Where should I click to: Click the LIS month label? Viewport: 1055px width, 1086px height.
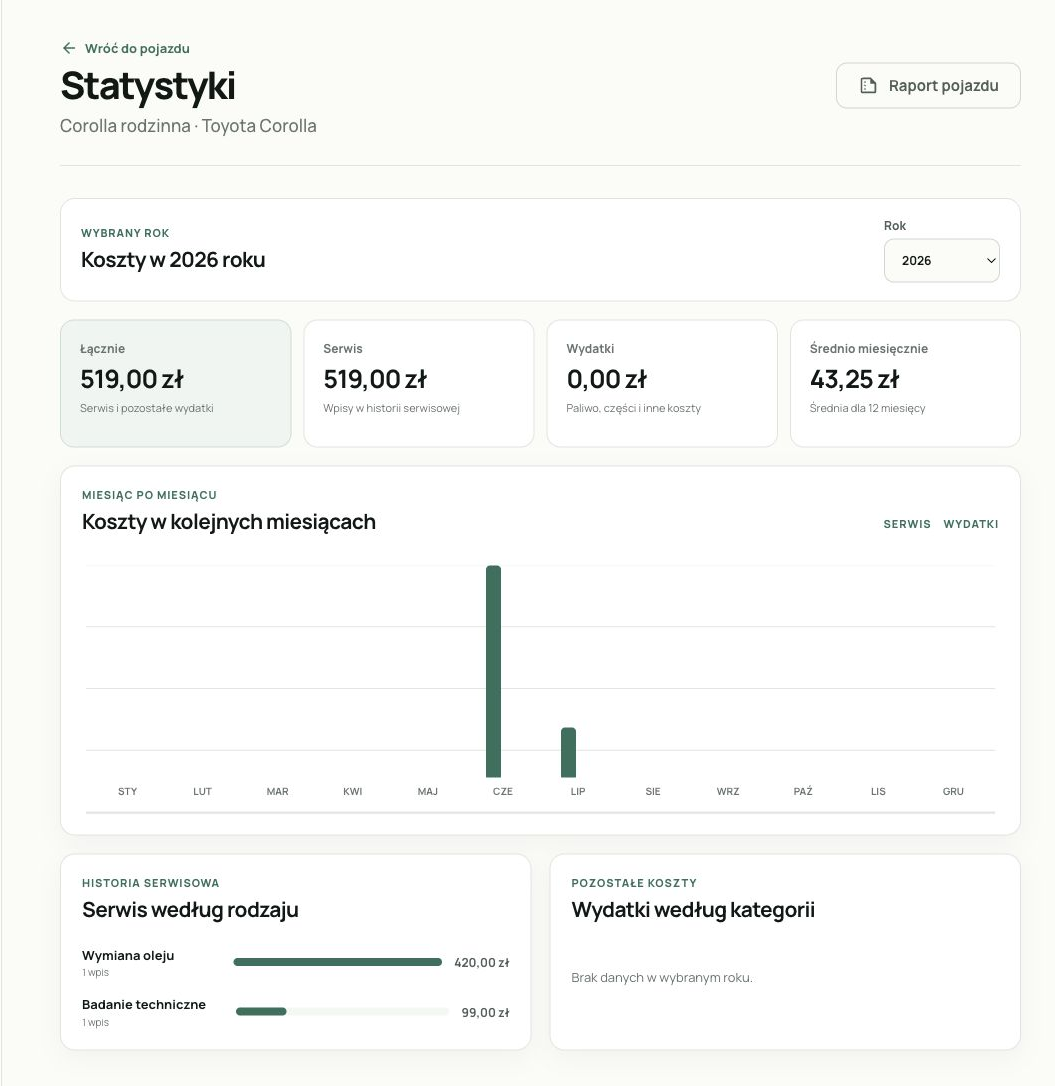pyautogui.click(x=878, y=791)
